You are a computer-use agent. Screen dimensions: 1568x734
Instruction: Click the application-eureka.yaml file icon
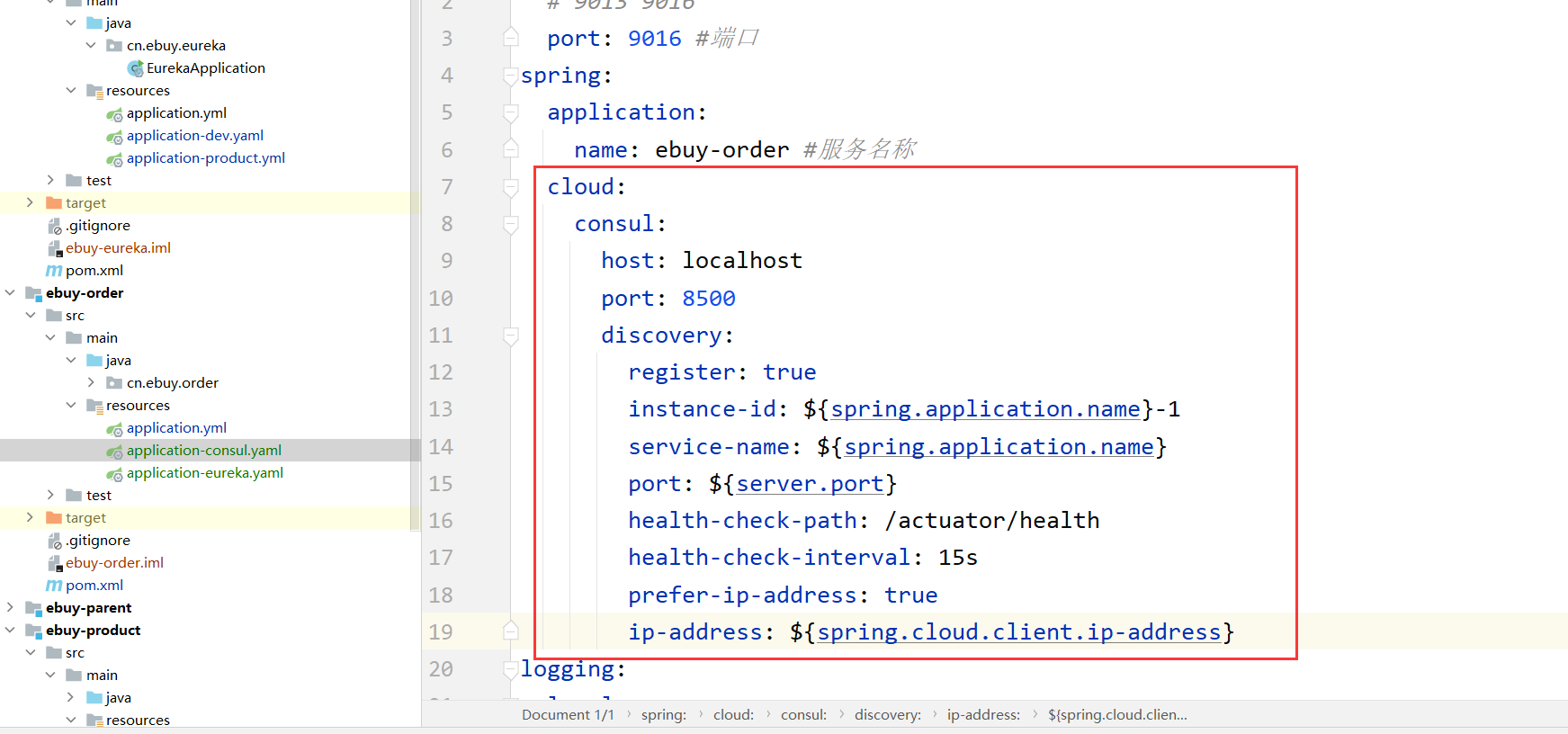tap(114, 474)
